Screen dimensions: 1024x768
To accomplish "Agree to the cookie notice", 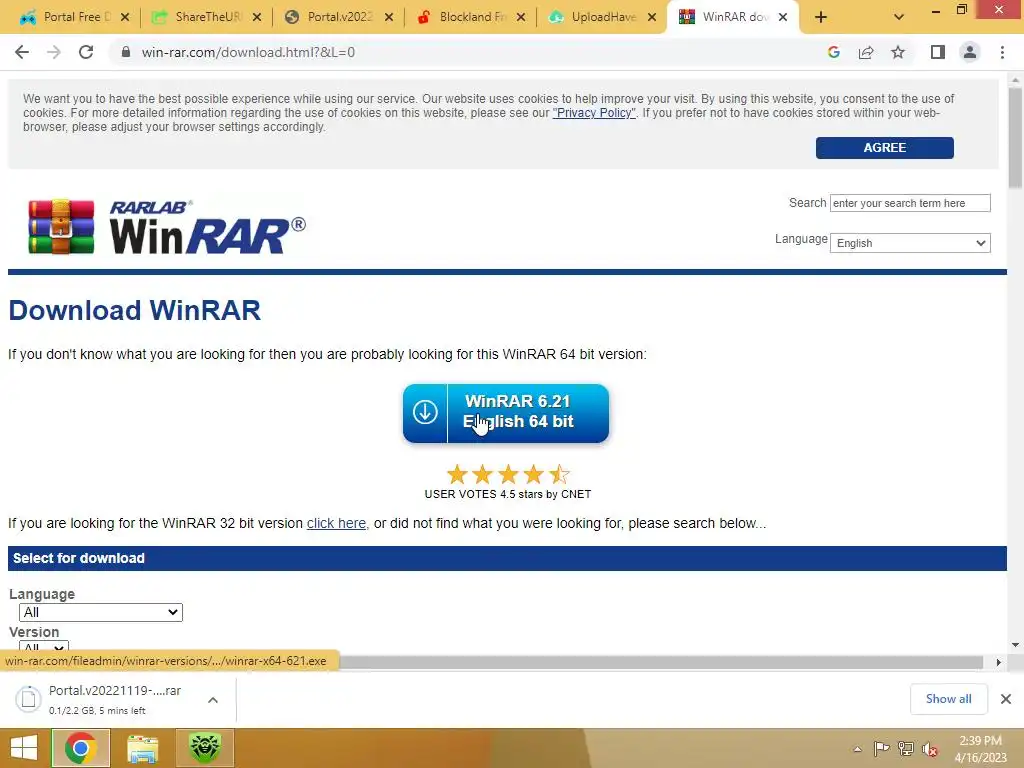I will coord(884,148).
